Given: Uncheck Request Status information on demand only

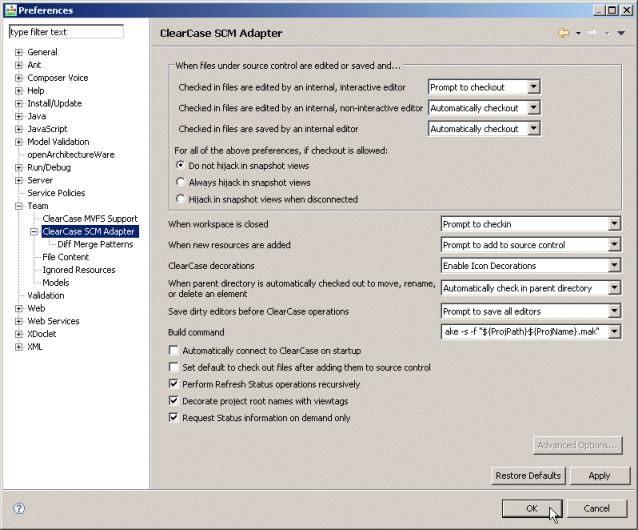Looking at the screenshot, I should [x=174, y=417].
